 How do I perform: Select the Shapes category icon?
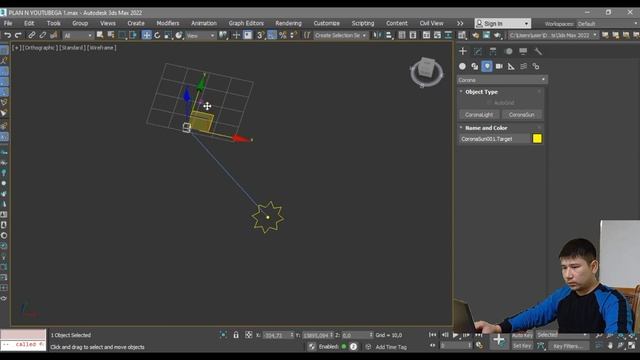click(474, 66)
